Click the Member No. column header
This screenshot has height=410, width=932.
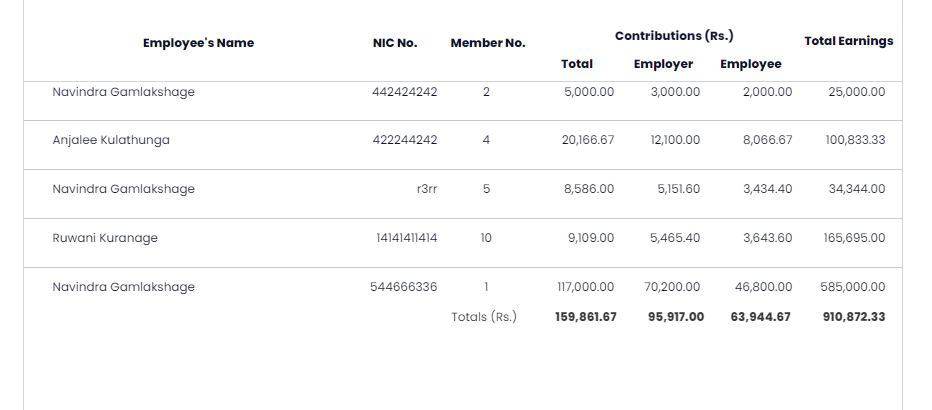[x=487, y=43]
